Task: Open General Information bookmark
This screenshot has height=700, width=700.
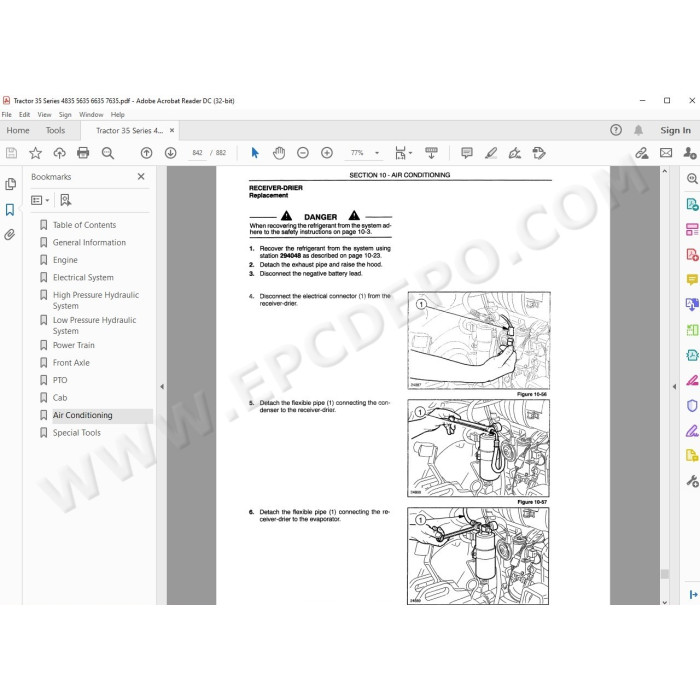Action: [x=89, y=242]
